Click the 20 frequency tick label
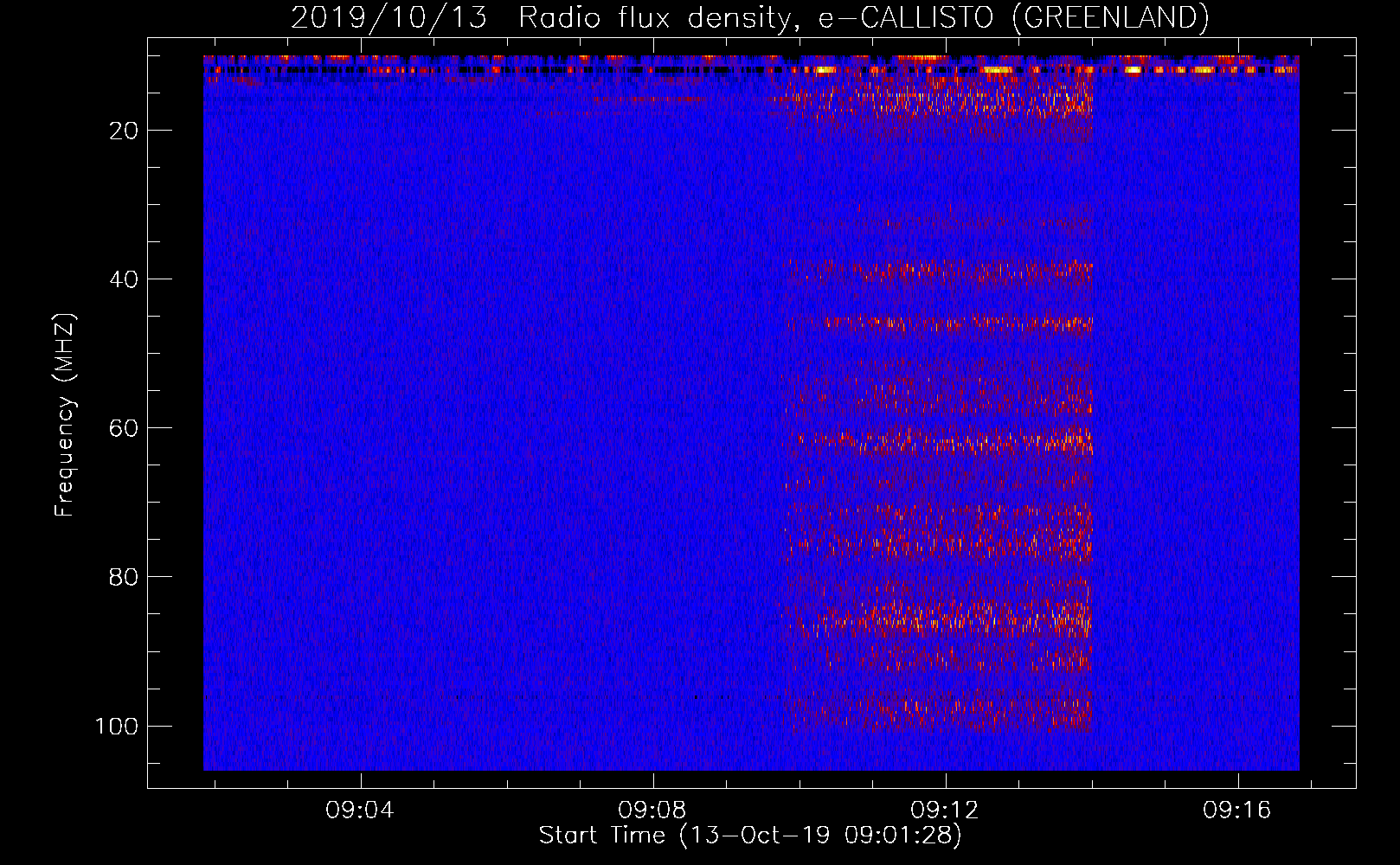 click(124, 131)
